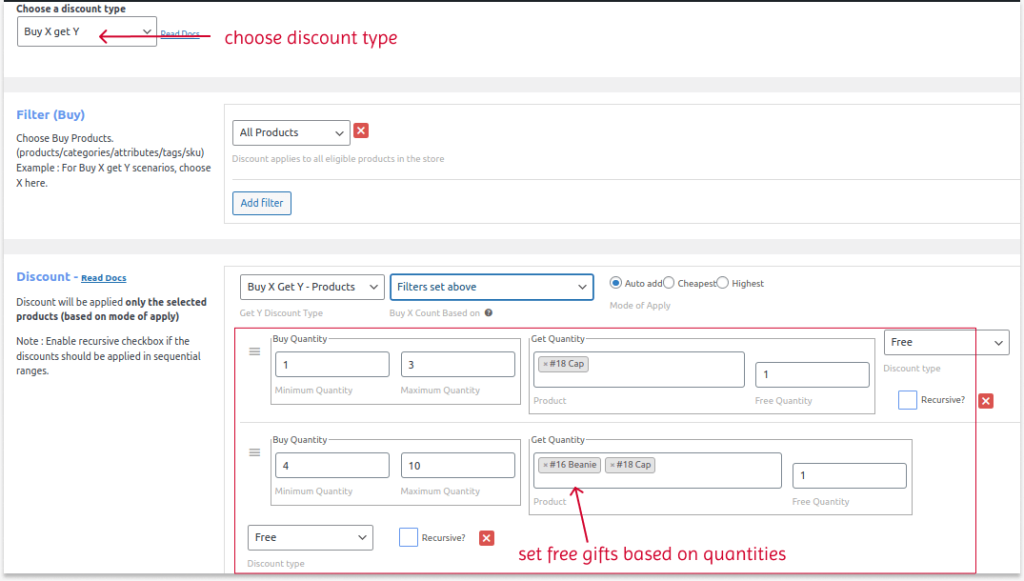The width and height of the screenshot is (1024, 581).
Task: Remove the #16 Beanie product chip
Action: click(x=545, y=465)
